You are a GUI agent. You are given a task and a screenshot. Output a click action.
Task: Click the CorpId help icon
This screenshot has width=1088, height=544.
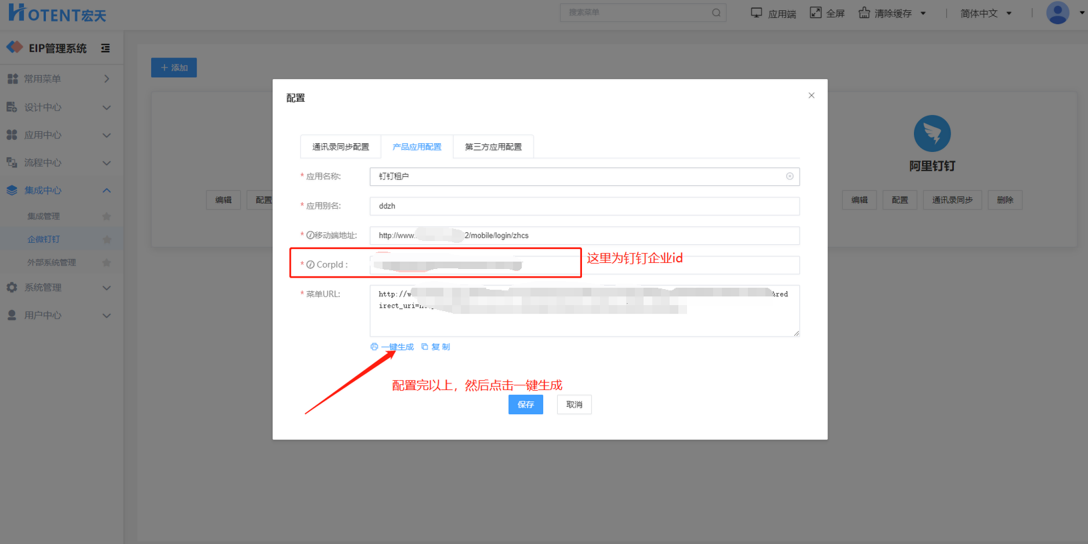click(310, 264)
